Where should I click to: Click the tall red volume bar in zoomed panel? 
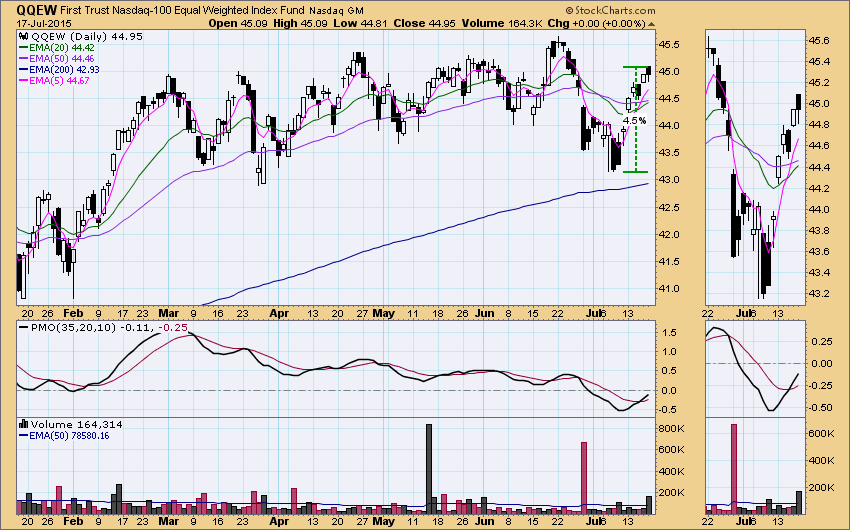pyautogui.click(x=734, y=469)
